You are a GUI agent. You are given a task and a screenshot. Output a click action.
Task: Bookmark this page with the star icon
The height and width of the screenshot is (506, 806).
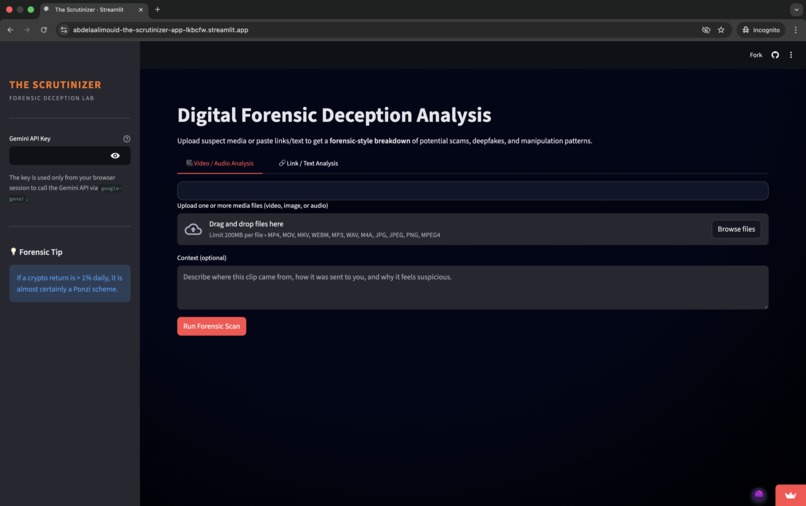pos(721,30)
